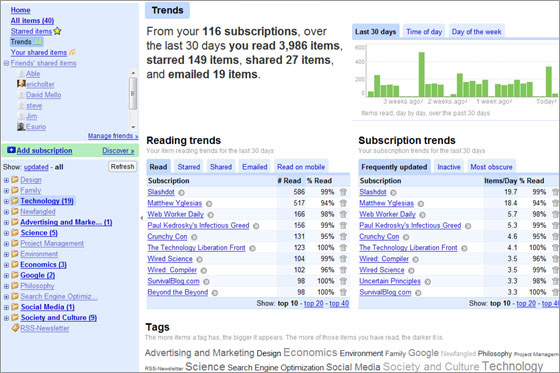Click friends list scroll up arrow
This screenshot has width=560, height=373.
point(133,73)
